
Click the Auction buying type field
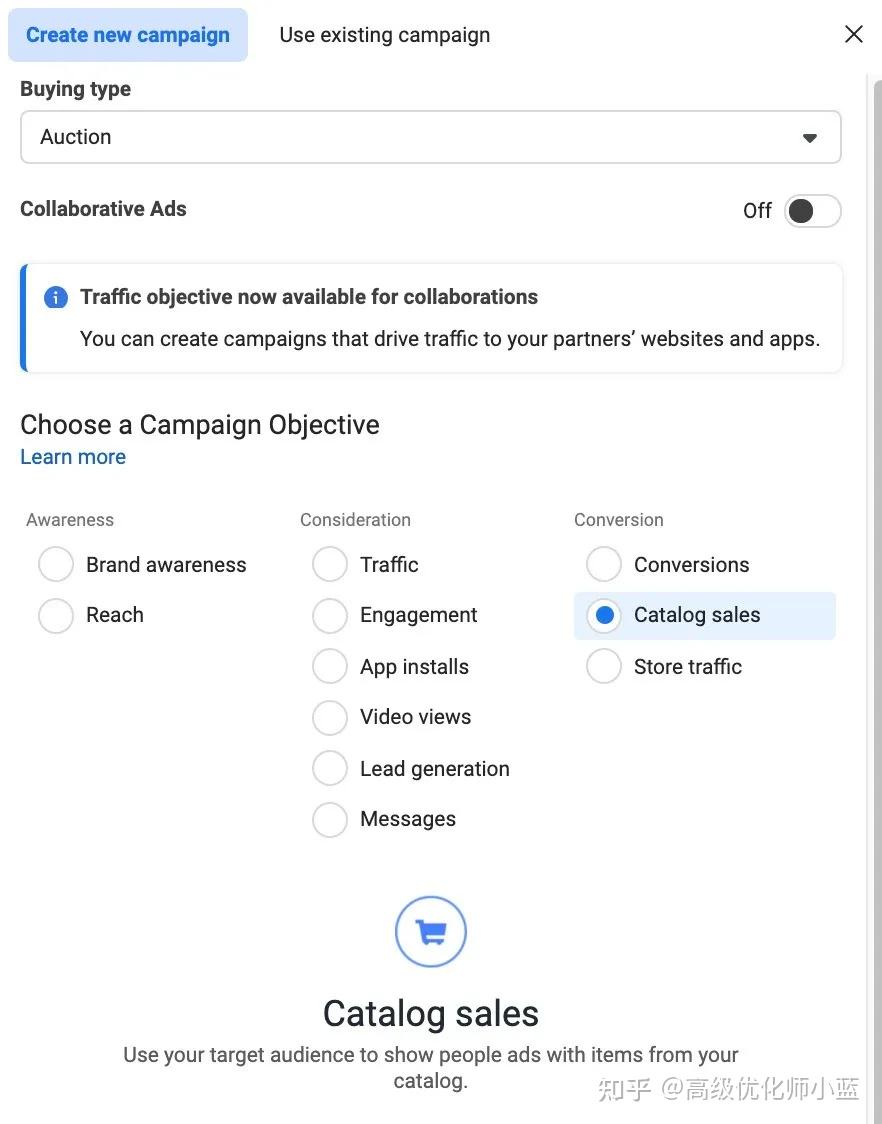pos(430,137)
